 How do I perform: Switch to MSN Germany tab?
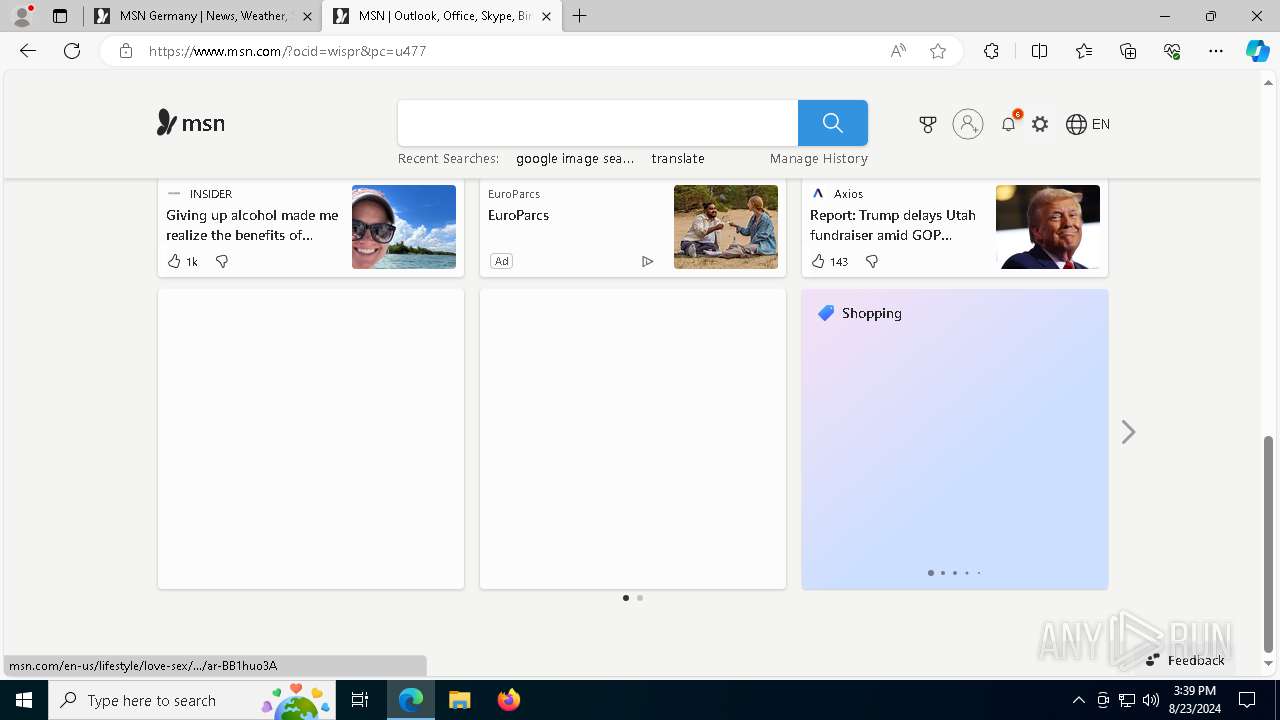pos(203,16)
